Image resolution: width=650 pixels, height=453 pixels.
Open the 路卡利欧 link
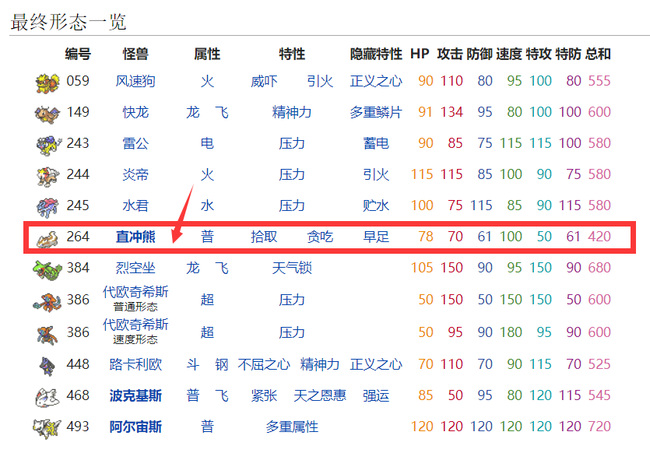click(x=135, y=364)
